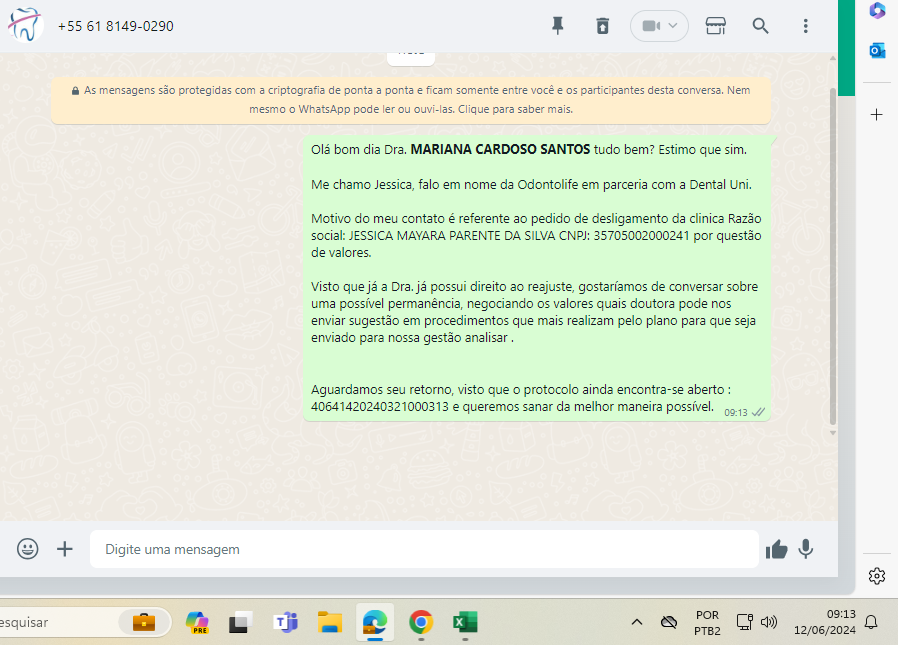Open the business catalog storefront icon
This screenshot has height=645, width=898.
tap(715, 26)
